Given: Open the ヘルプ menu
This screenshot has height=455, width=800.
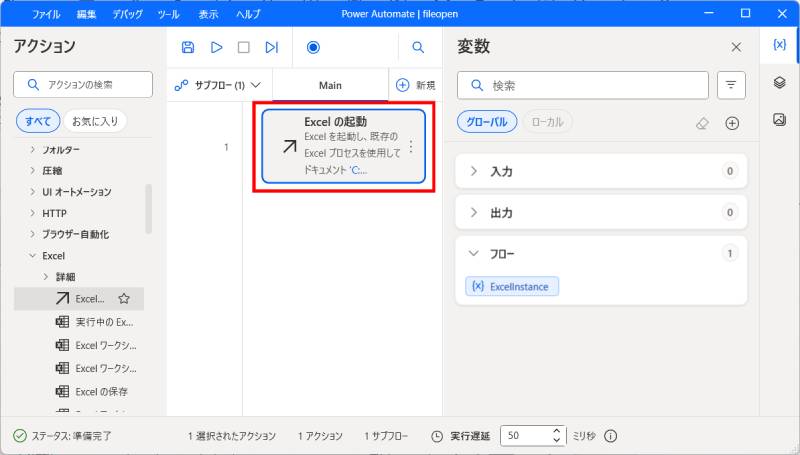Looking at the screenshot, I should point(248,14).
